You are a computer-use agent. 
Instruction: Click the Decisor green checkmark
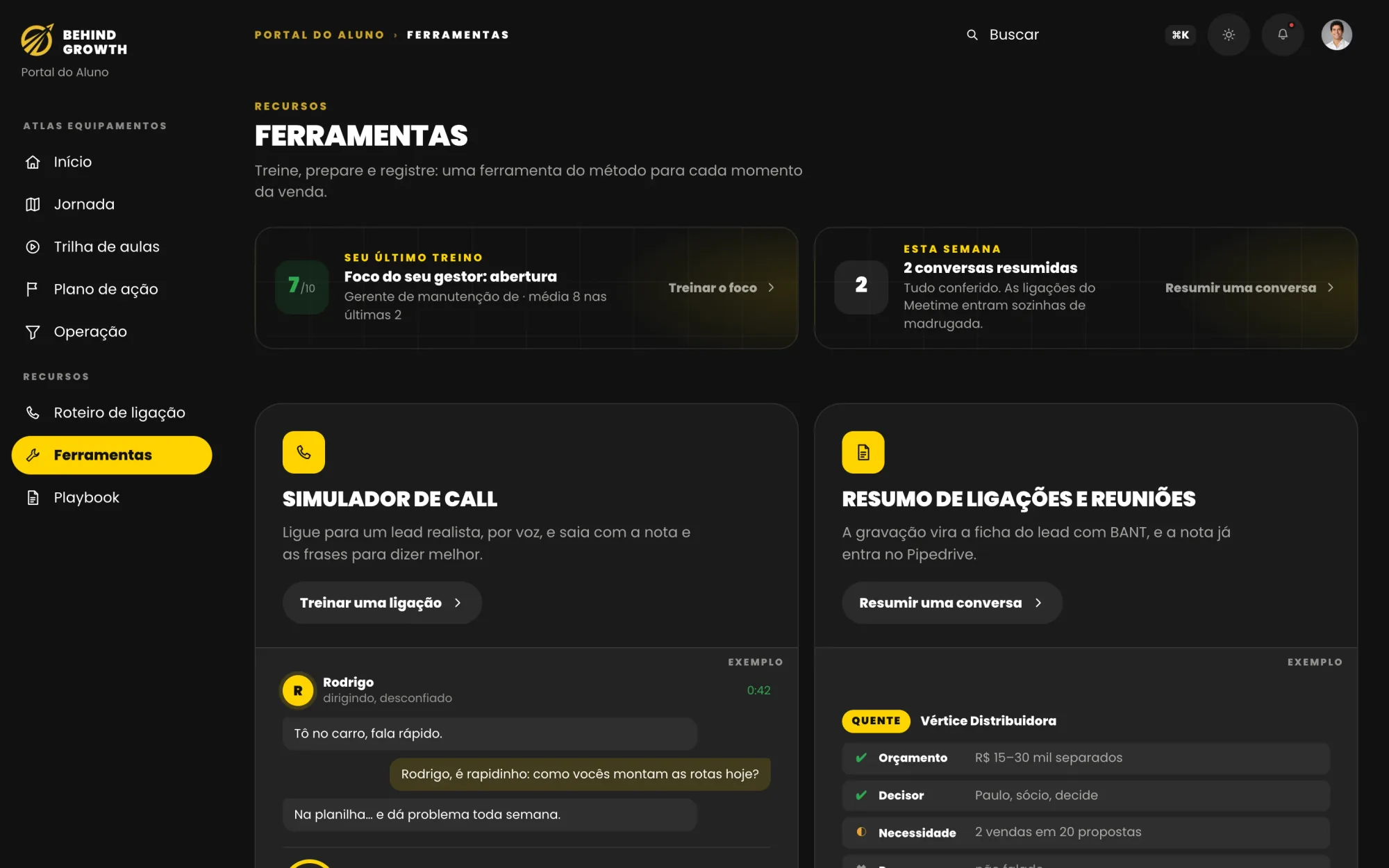pyautogui.click(x=861, y=795)
